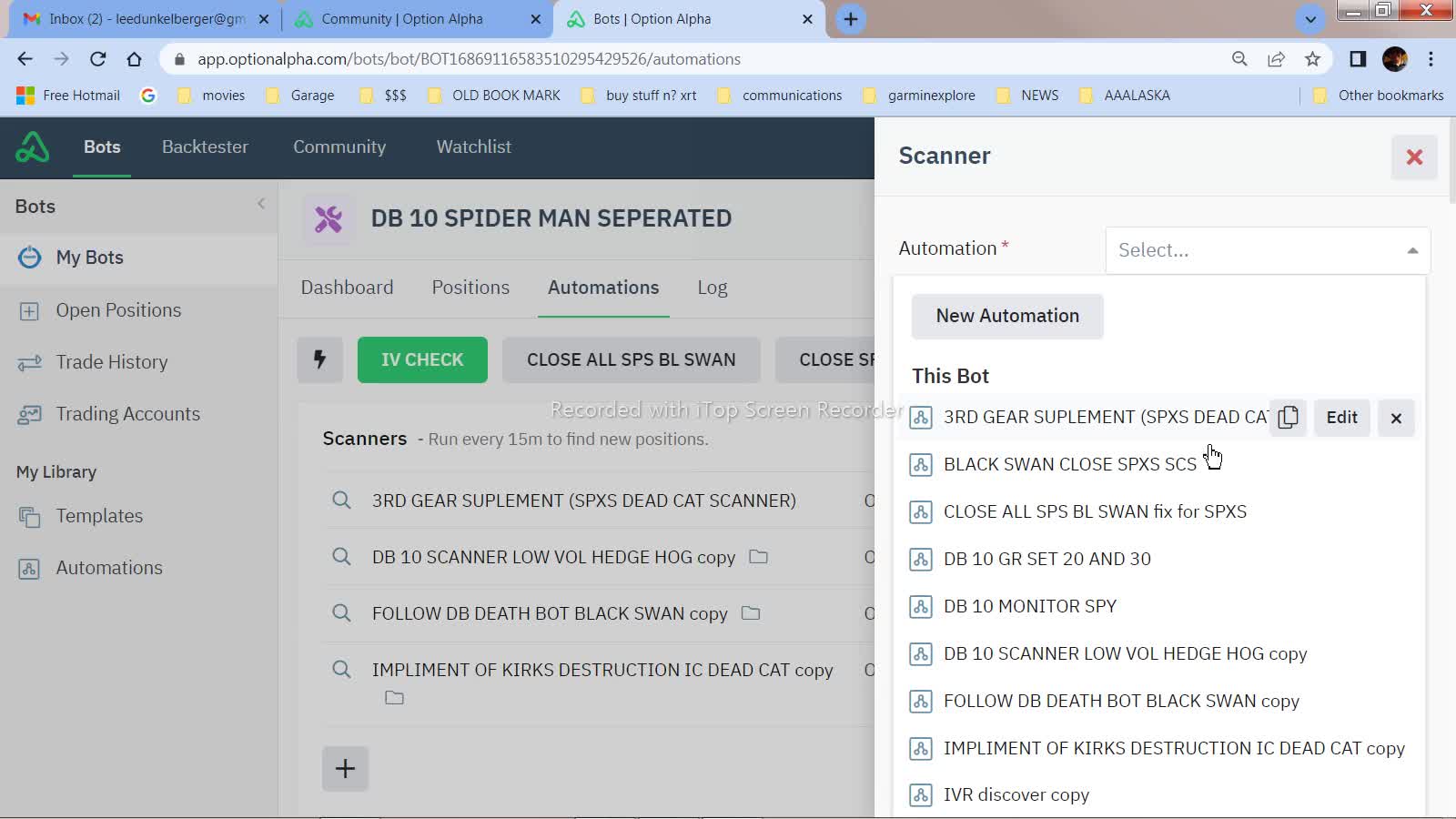
Task: Select IVR discover copy automation
Action: point(1016,794)
